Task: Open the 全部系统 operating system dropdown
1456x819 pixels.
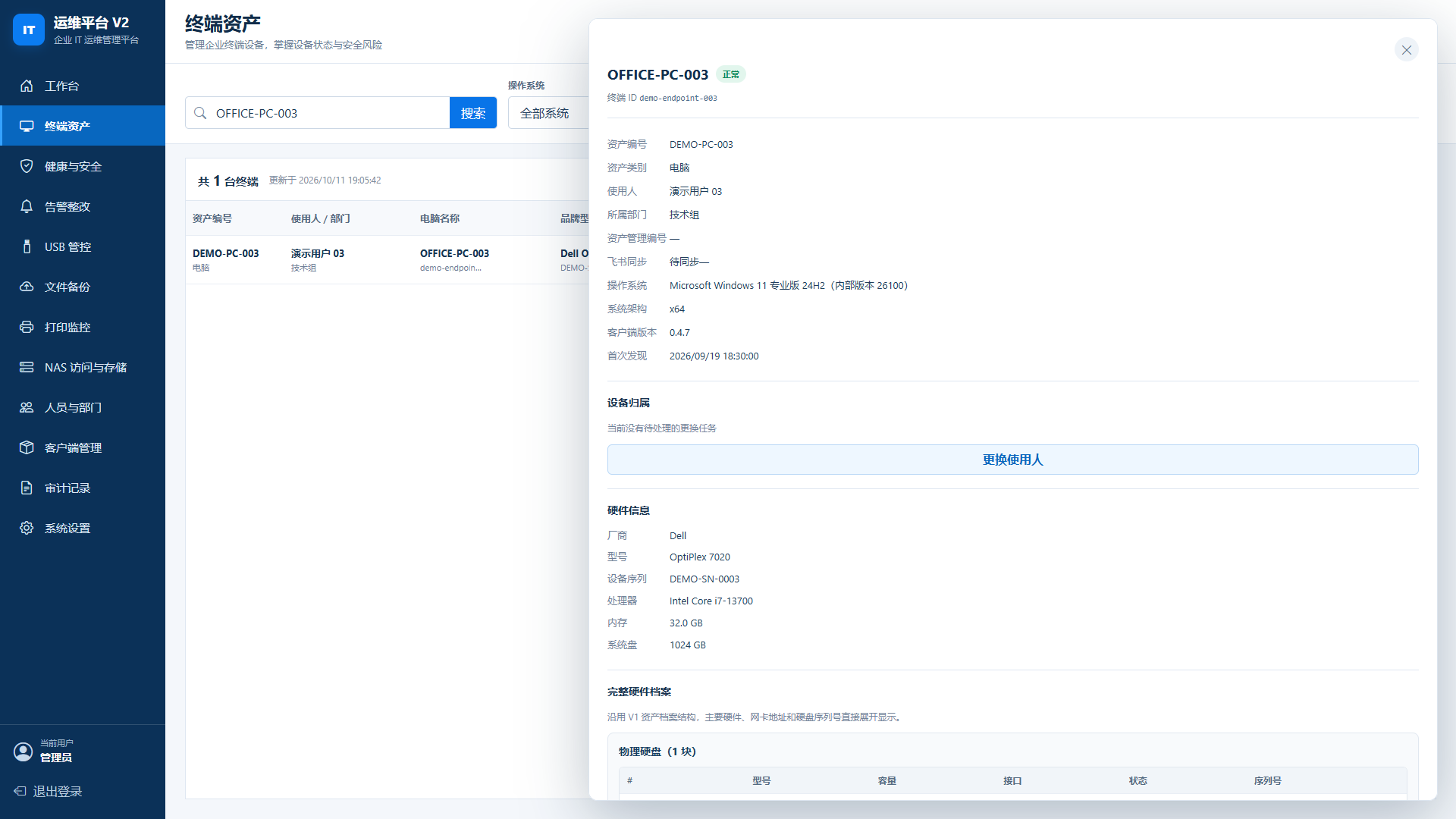Action: [x=549, y=113]
